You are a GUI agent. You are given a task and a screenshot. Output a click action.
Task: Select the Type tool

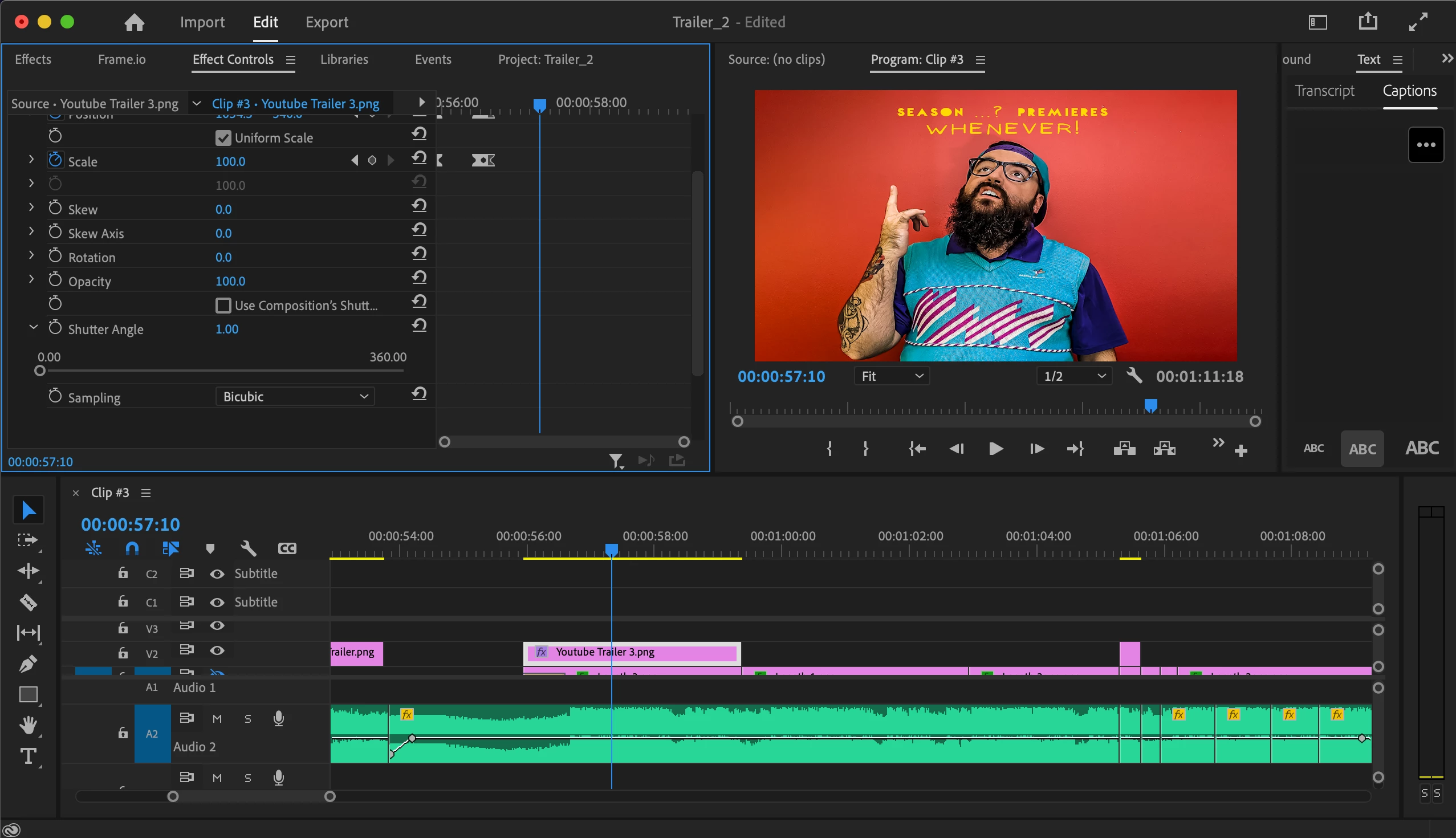28,756
